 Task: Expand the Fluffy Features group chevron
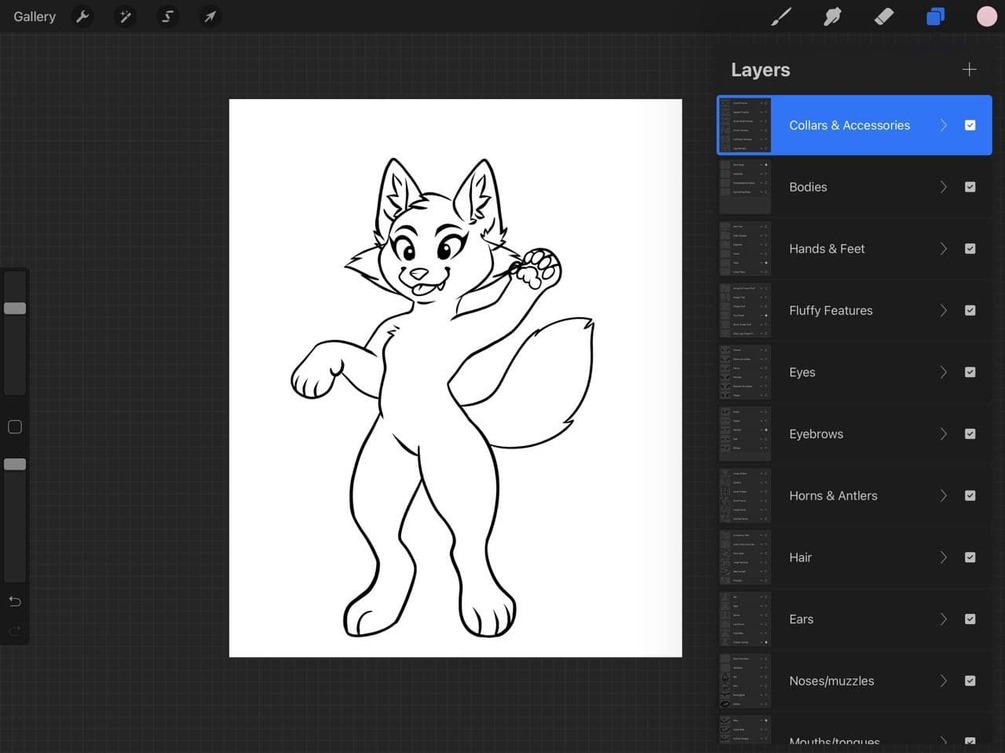(943, 310)
